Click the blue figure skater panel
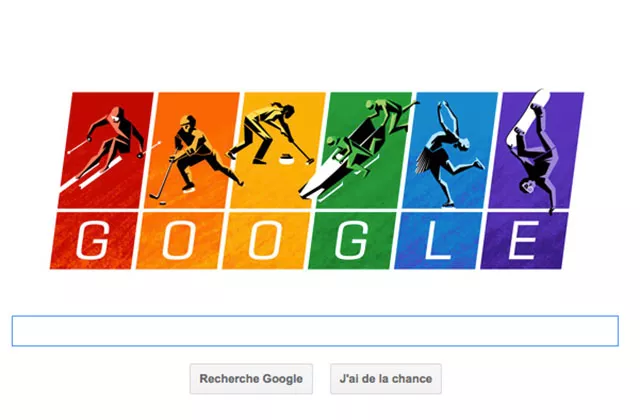 pyautogui.click(x=450, y=150)
